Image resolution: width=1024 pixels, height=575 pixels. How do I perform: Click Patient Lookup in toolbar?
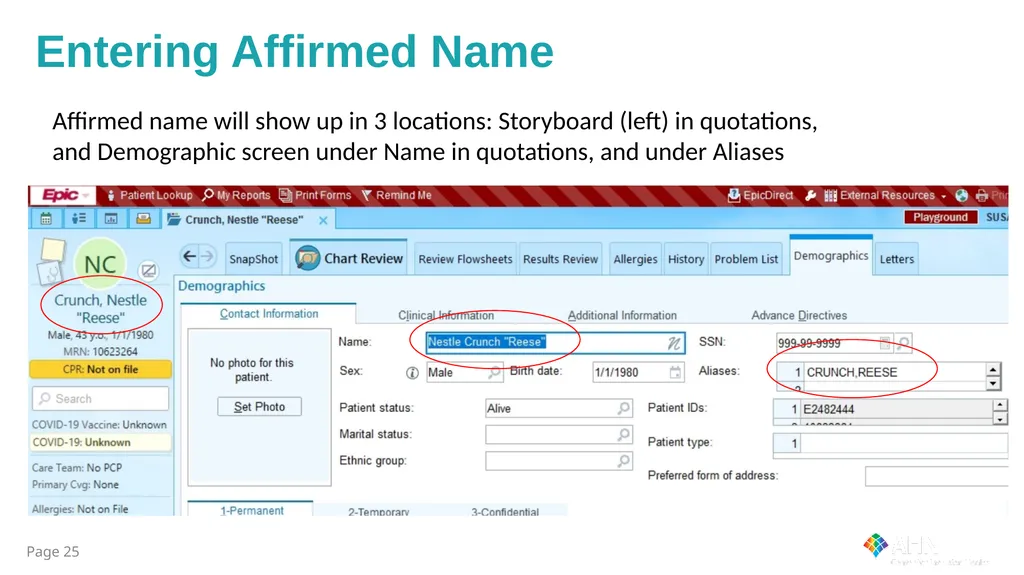pyautogui.click(x=149, y=195)
